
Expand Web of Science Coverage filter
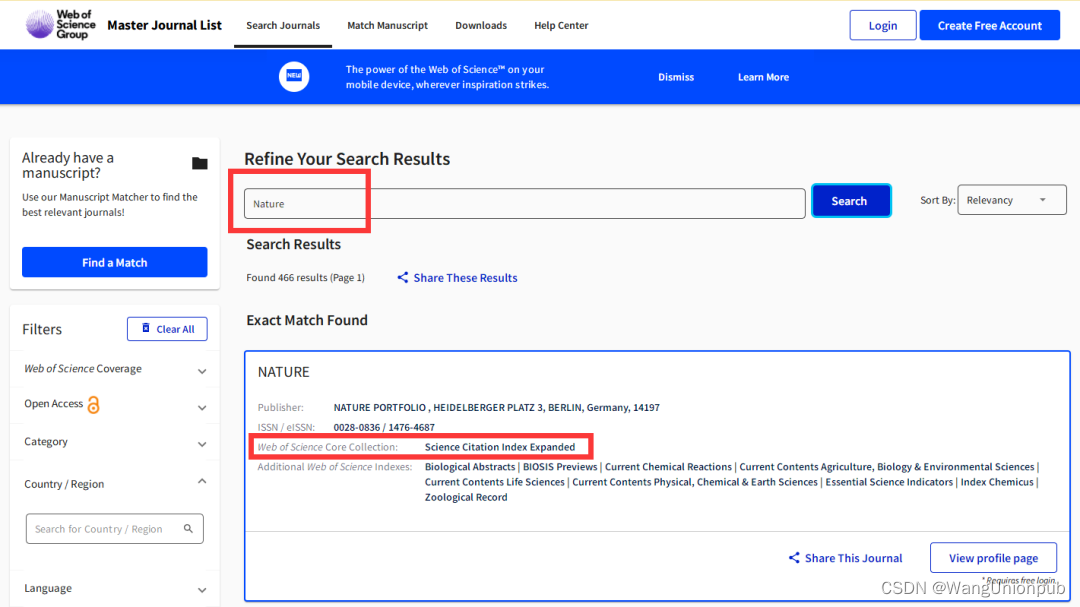tap(202, 371)
